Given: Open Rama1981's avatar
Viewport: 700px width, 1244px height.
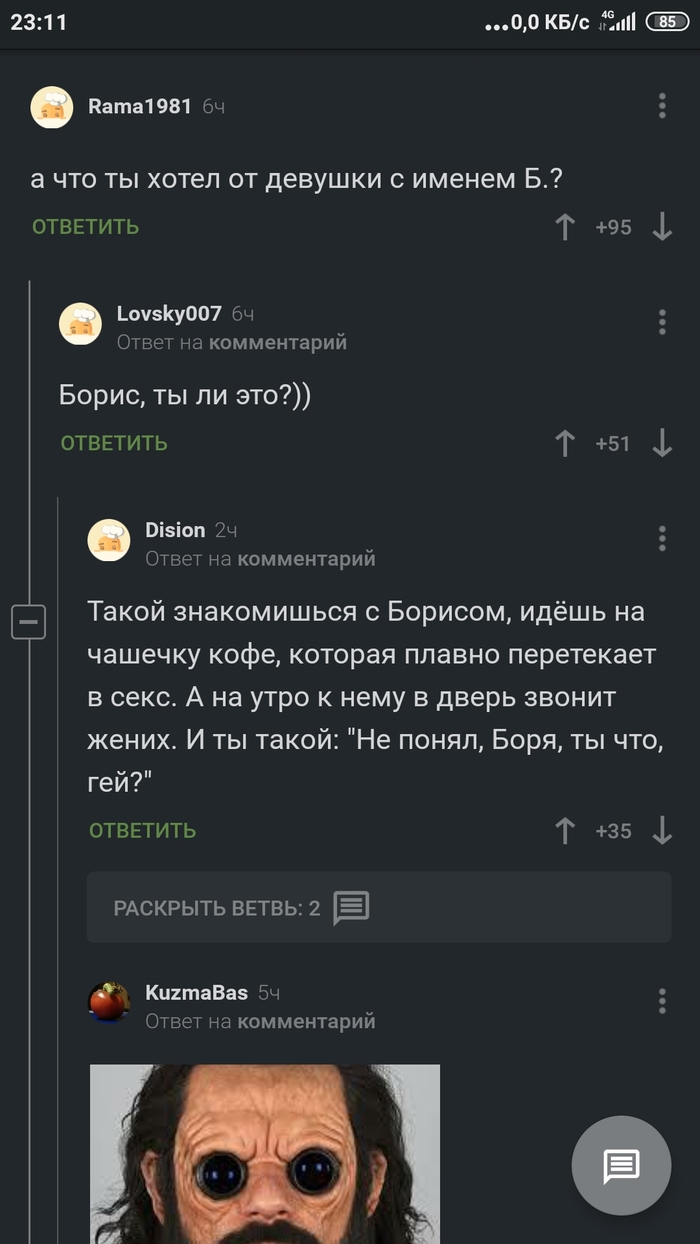Looking at the screenshot, I should click(51, 107).
